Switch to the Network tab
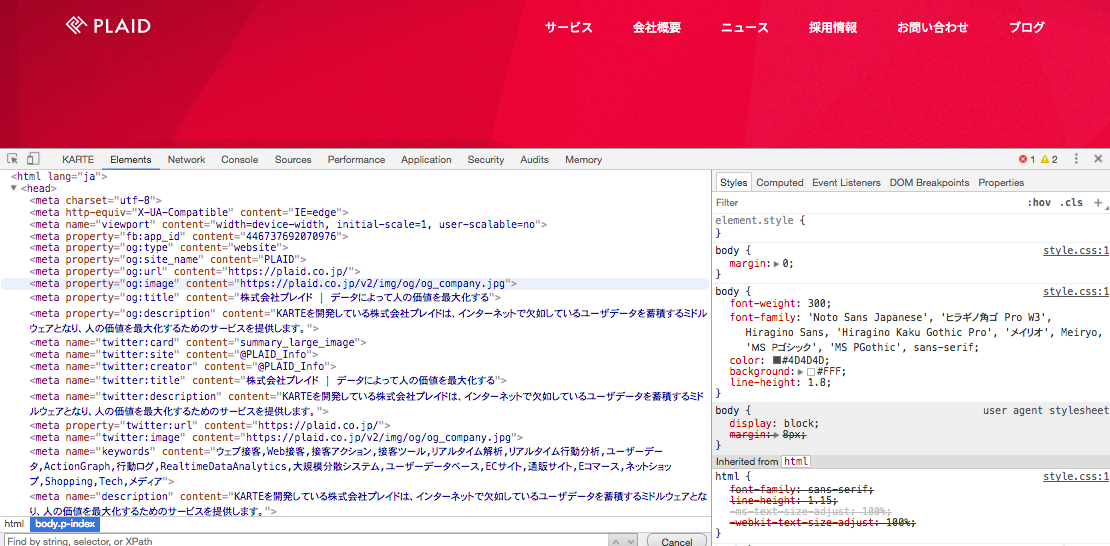 point(186,160)
